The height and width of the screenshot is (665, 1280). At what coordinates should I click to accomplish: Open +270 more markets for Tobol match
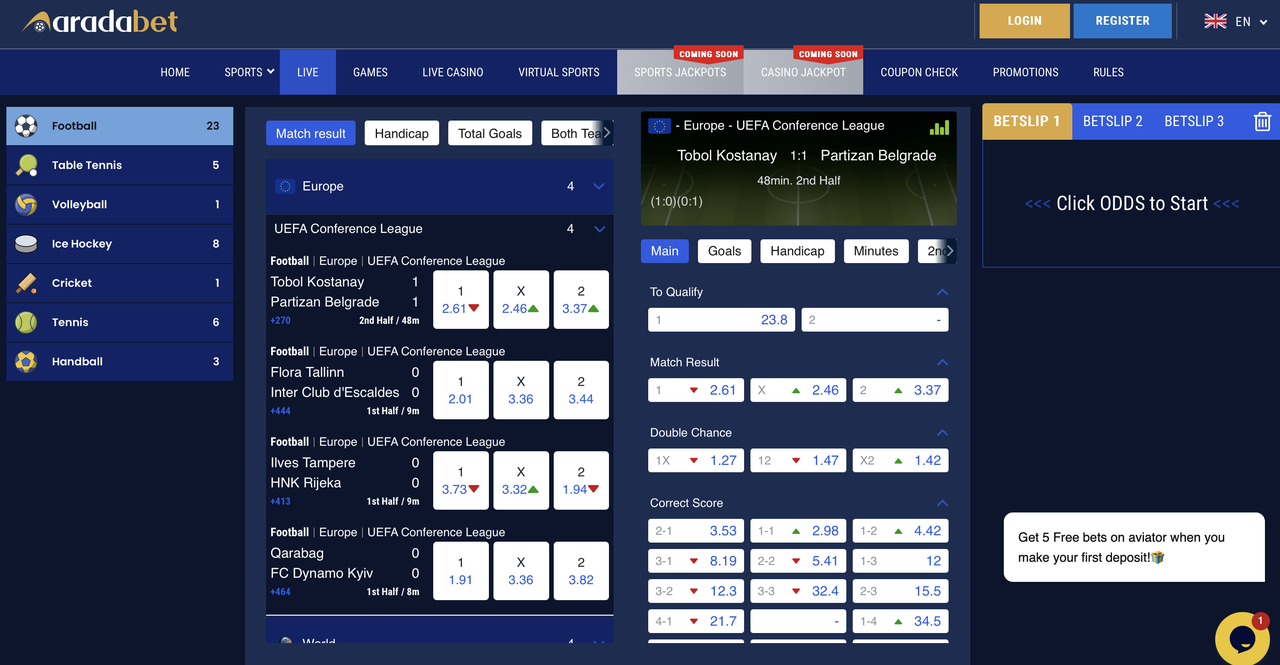[x=280, y=321]
